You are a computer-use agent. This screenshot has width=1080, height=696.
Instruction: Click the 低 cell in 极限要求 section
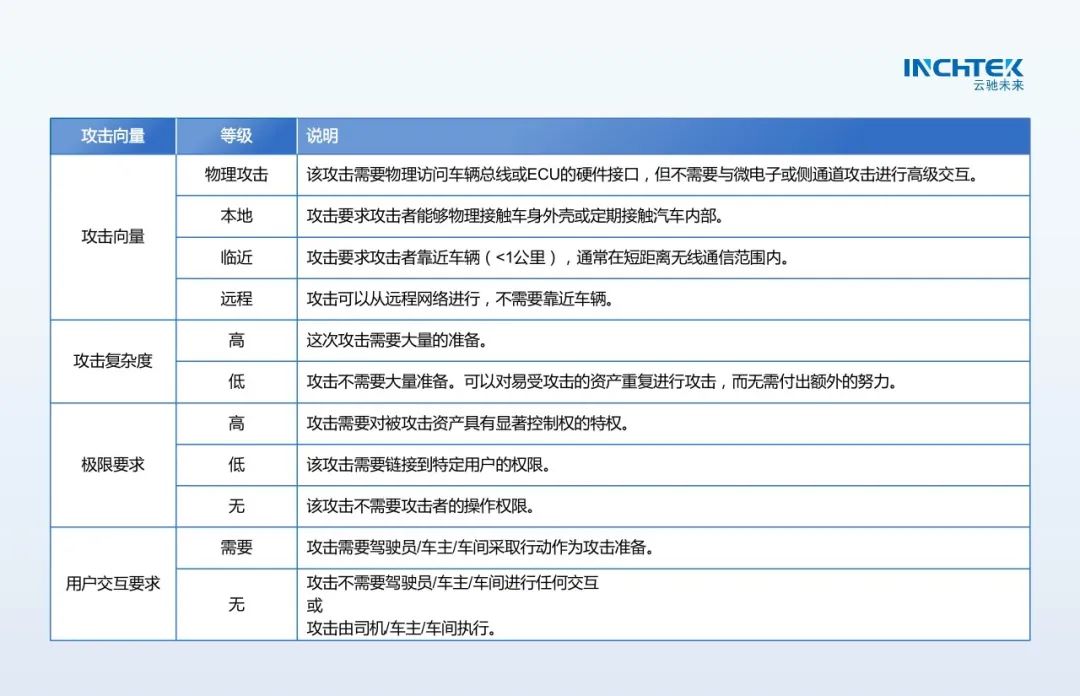coord(236,465)
